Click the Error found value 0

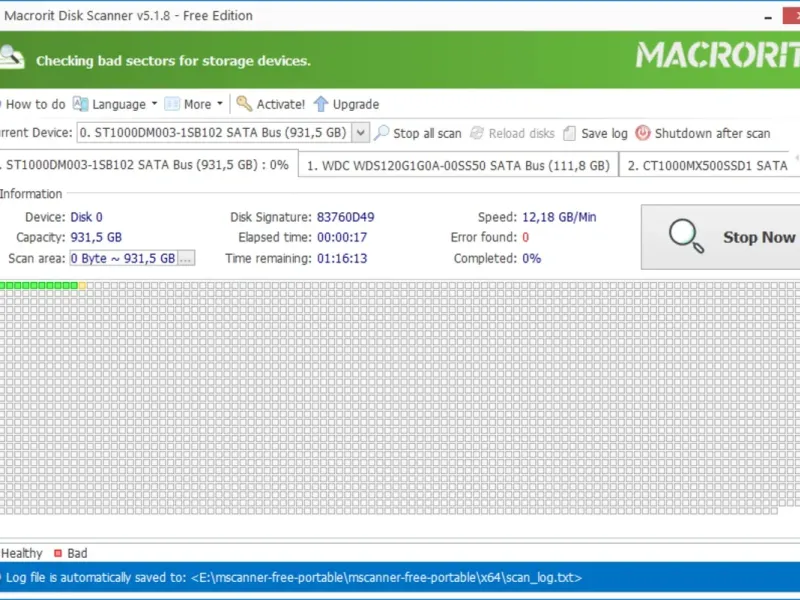(x=526, y=238)
